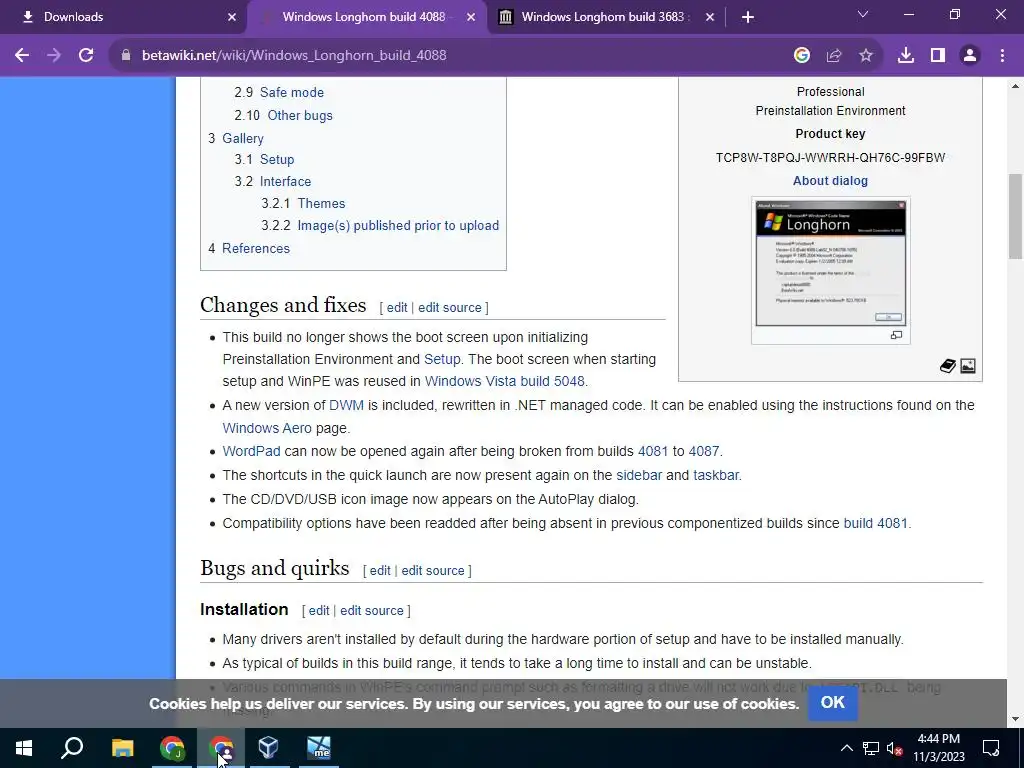Open the 4087 build link
Screen dimensions: 1024x768
click(704, 452)
